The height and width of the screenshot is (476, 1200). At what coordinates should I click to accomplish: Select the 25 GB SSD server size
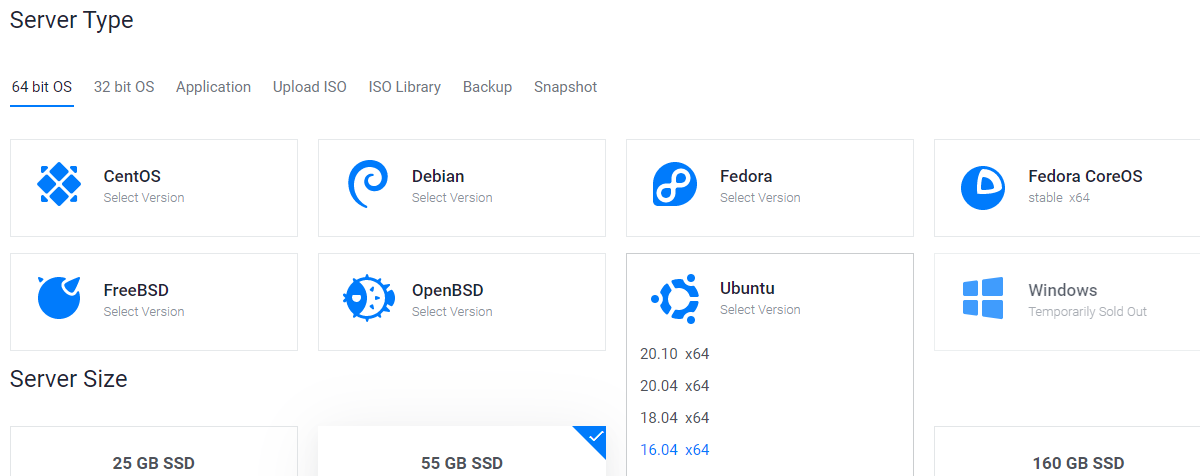click(154, 451)
